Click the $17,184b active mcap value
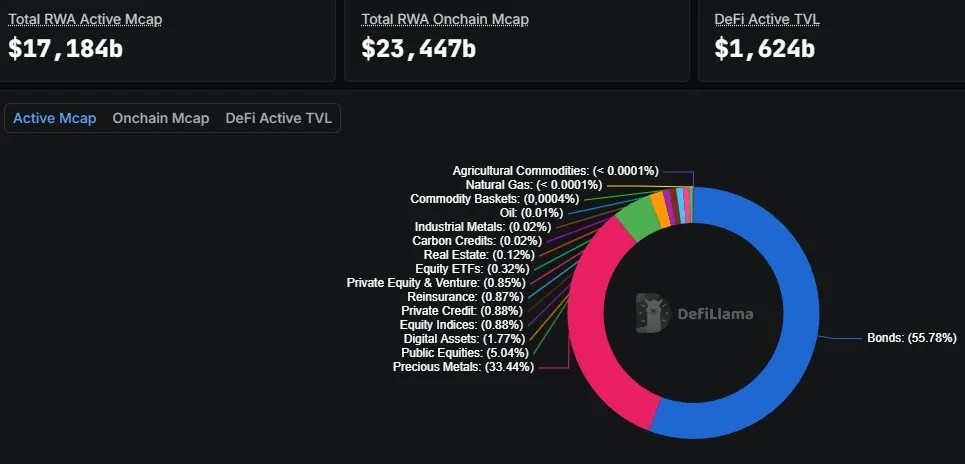This screenshot has width=965, height=464. pos(66,48)
